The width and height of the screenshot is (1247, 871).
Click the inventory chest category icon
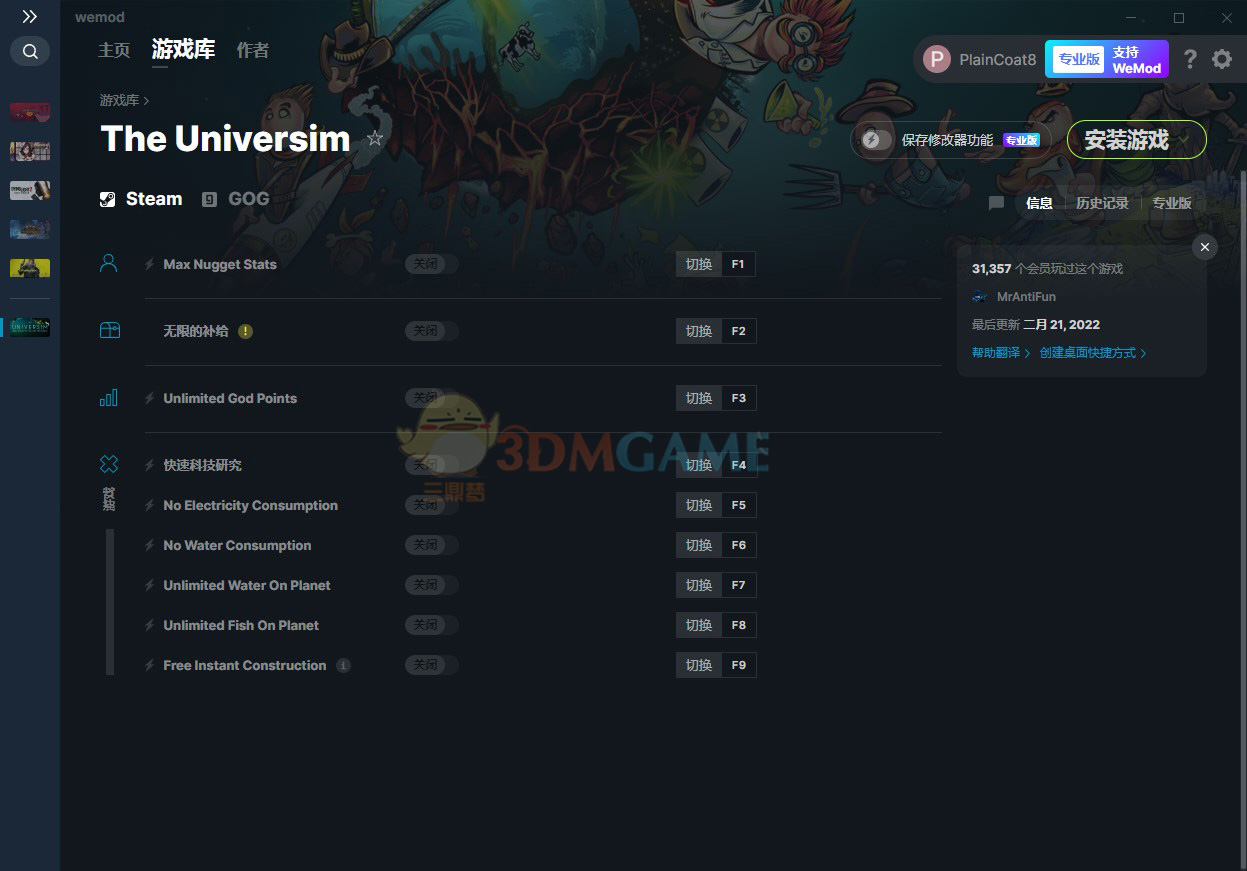[x=109, y=330]
